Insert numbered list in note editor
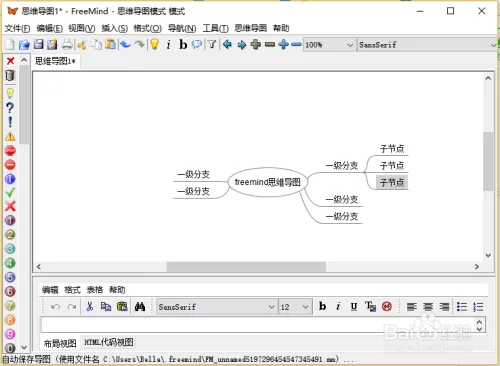Screen dimensions: 500x366 pyautogui.click(x=478, y=307)
